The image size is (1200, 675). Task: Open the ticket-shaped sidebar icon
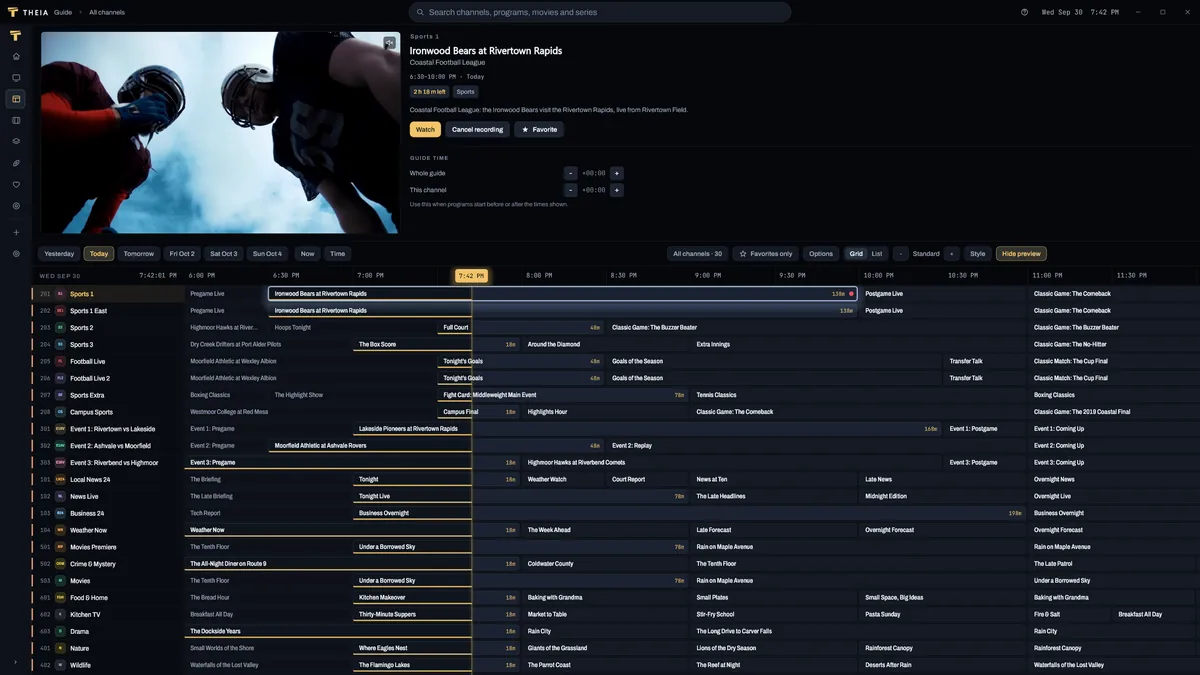(16, 162)
